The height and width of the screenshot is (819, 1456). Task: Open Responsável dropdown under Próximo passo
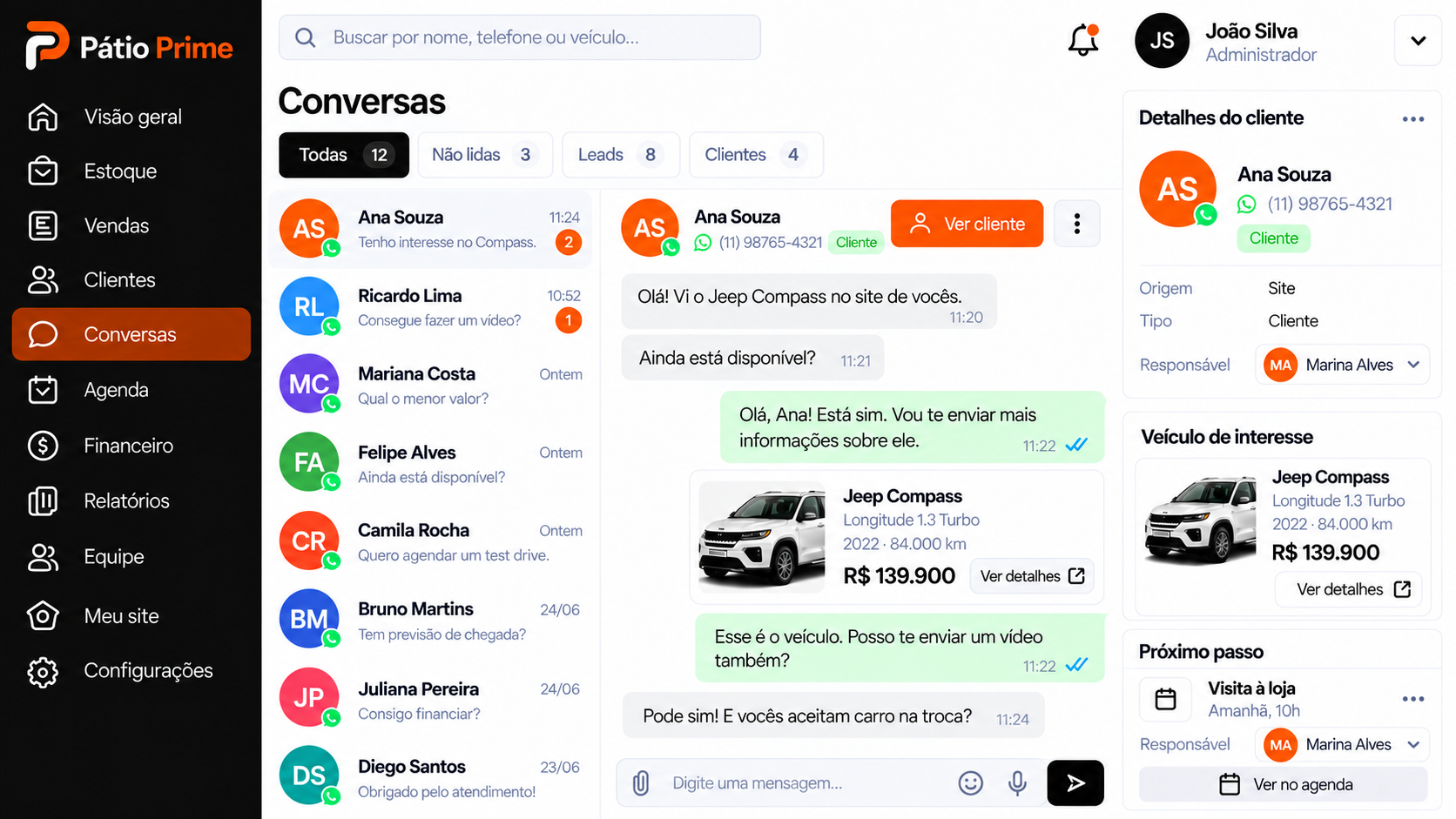point(1342,744)
